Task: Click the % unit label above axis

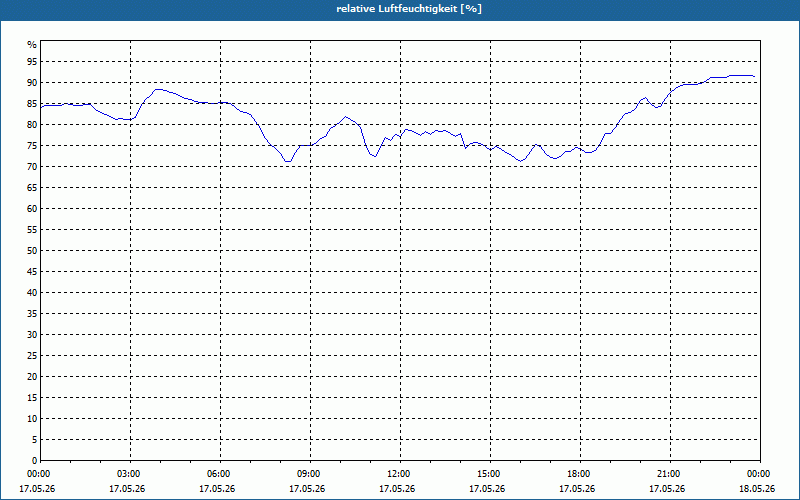Action: click(x=32, y=45)
